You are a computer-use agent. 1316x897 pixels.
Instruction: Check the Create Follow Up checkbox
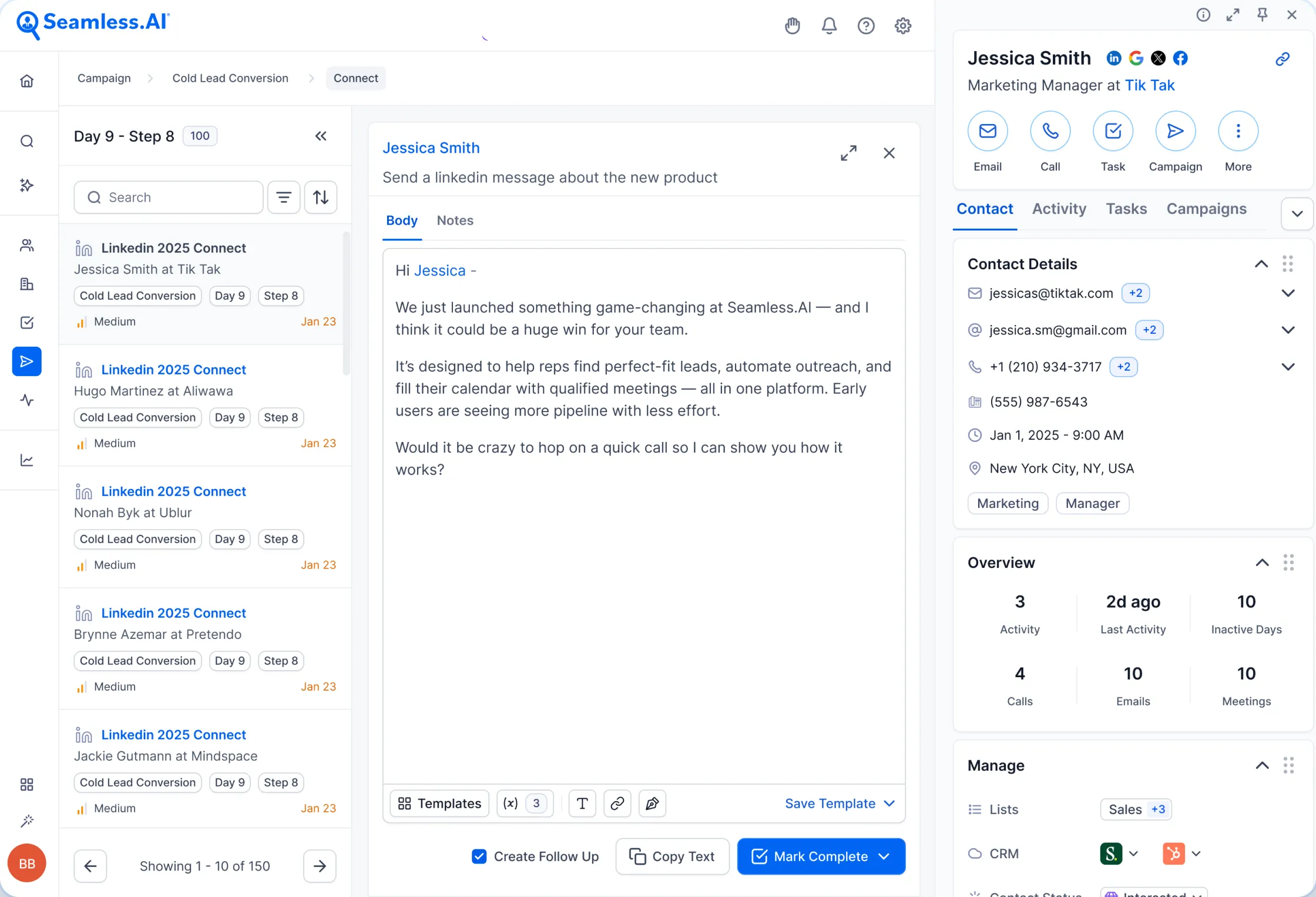pyautogui.click(x=479, y=856)
